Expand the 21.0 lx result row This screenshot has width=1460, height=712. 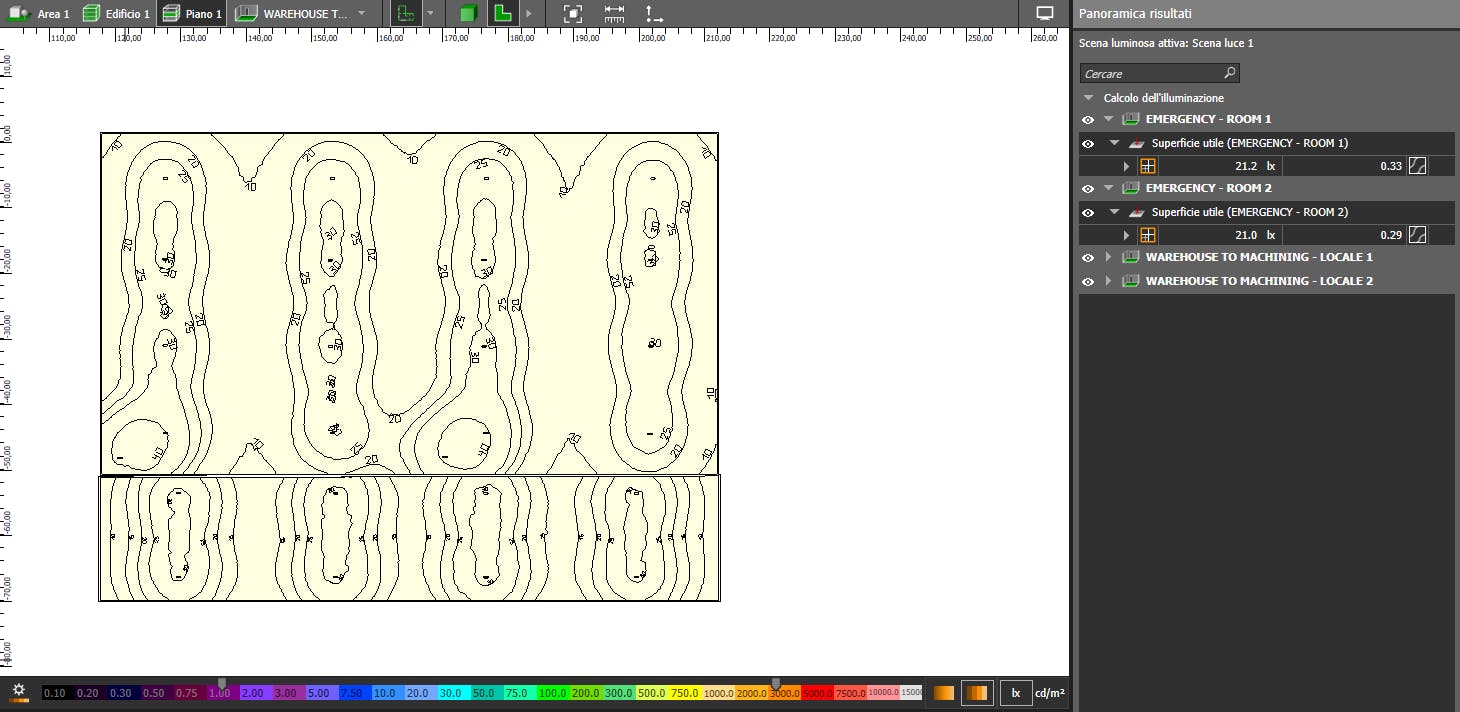(x=1126, y=235)
